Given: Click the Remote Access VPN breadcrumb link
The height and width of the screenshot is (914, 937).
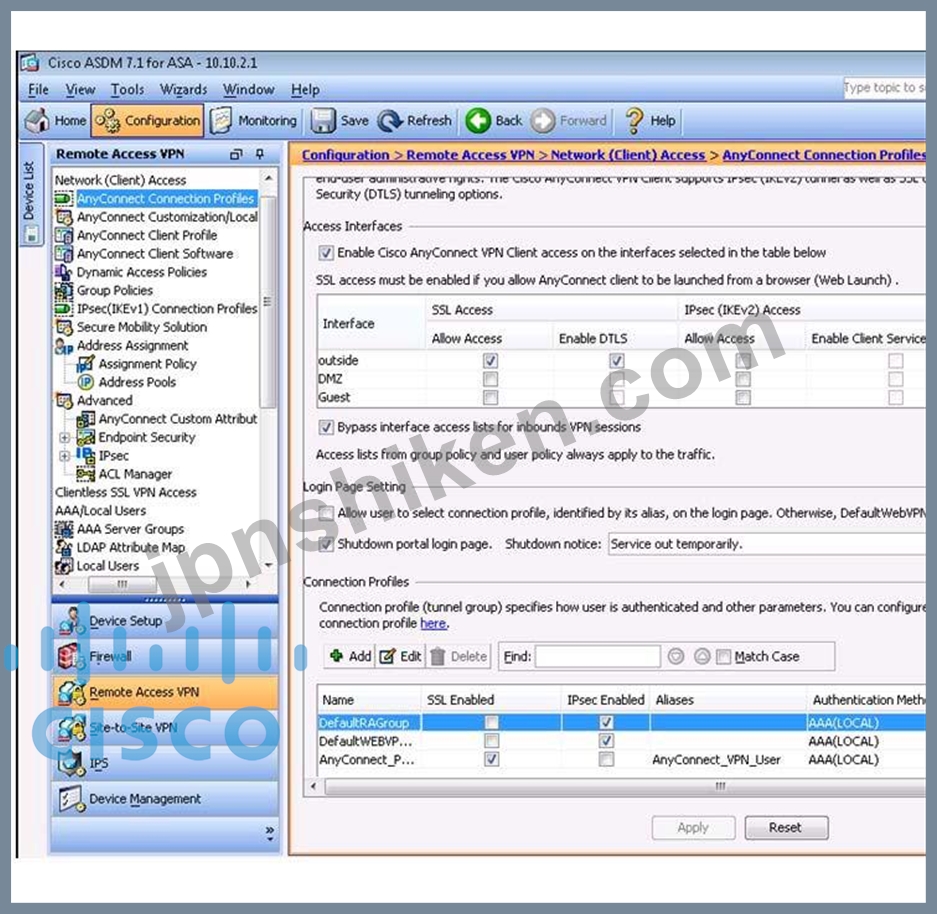Looking at the screenshot, I should point(470,155).
